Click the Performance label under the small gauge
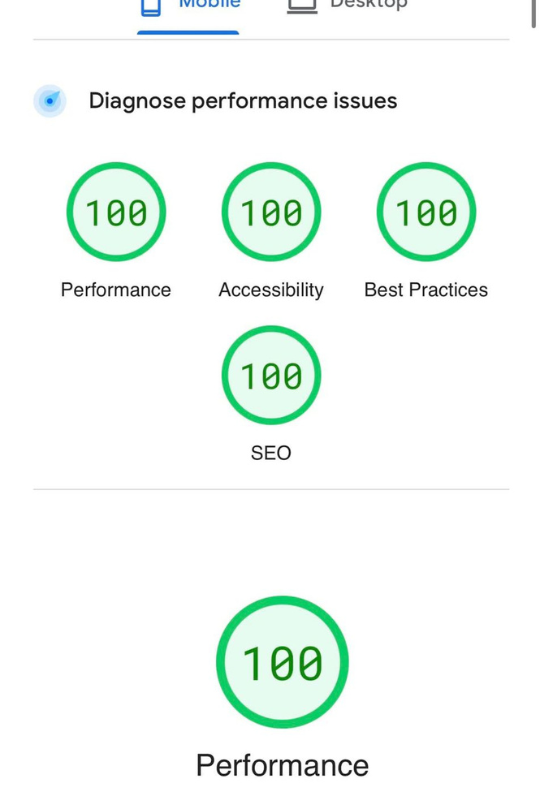The width and height of the screenshot is (540, 790). click(116, 290)
